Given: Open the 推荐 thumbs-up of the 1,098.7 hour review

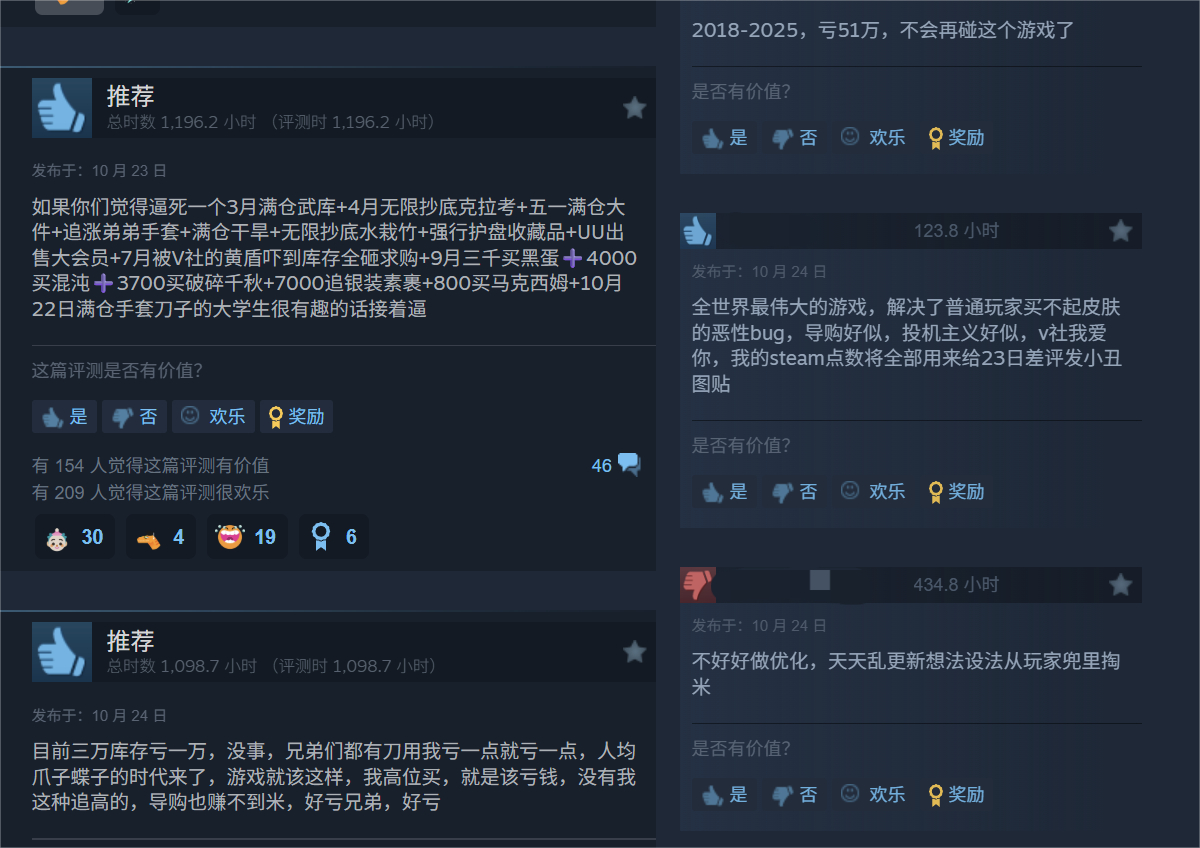Looking at the screenshot, I should click(x=62, y=652).
